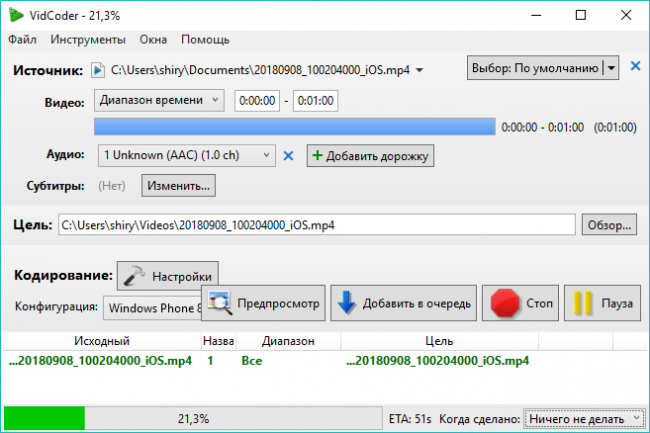Open Конфигурация Windows Phone preset dropdown
Viewport: 650px width, 433px height.
tap(152, 308)
